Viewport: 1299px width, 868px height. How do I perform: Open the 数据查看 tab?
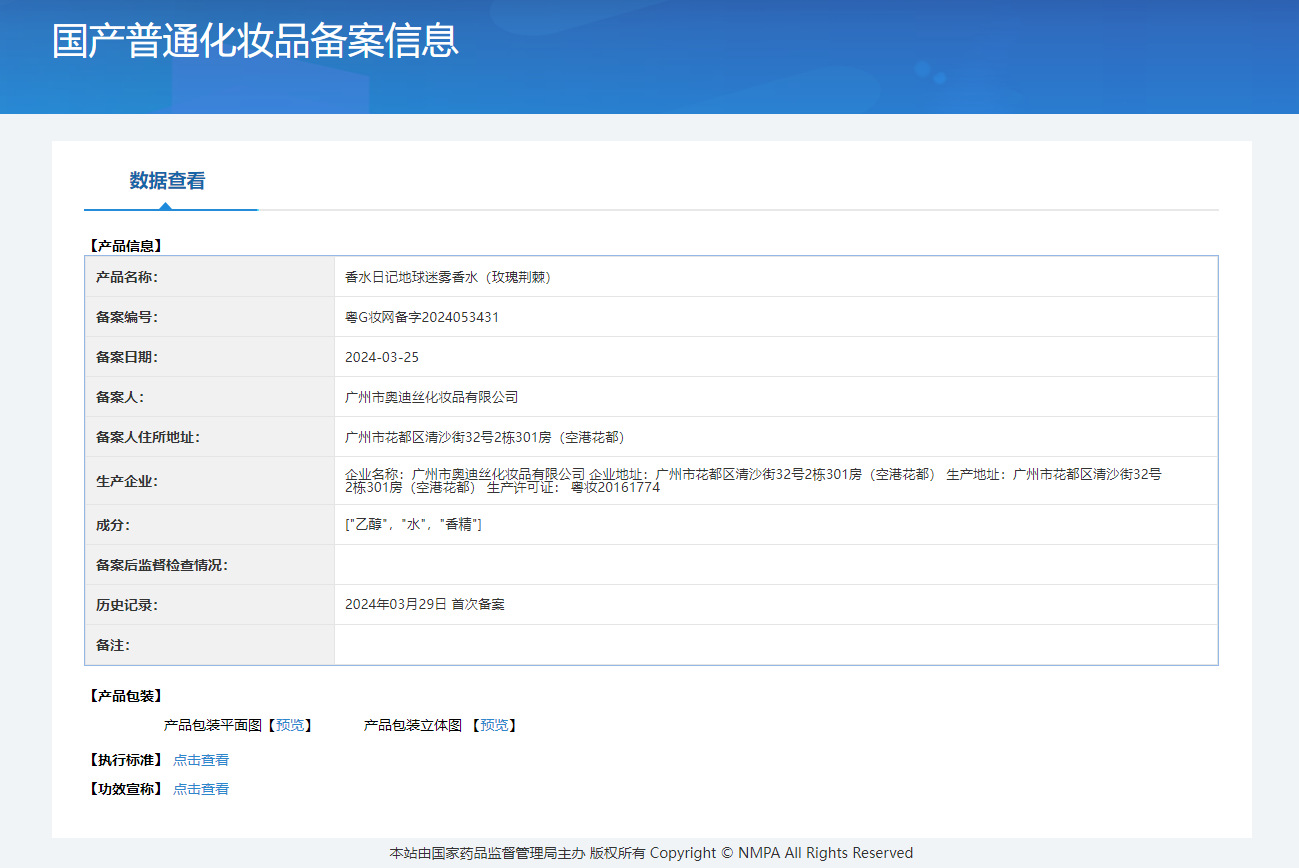click(x=167, y=181)
